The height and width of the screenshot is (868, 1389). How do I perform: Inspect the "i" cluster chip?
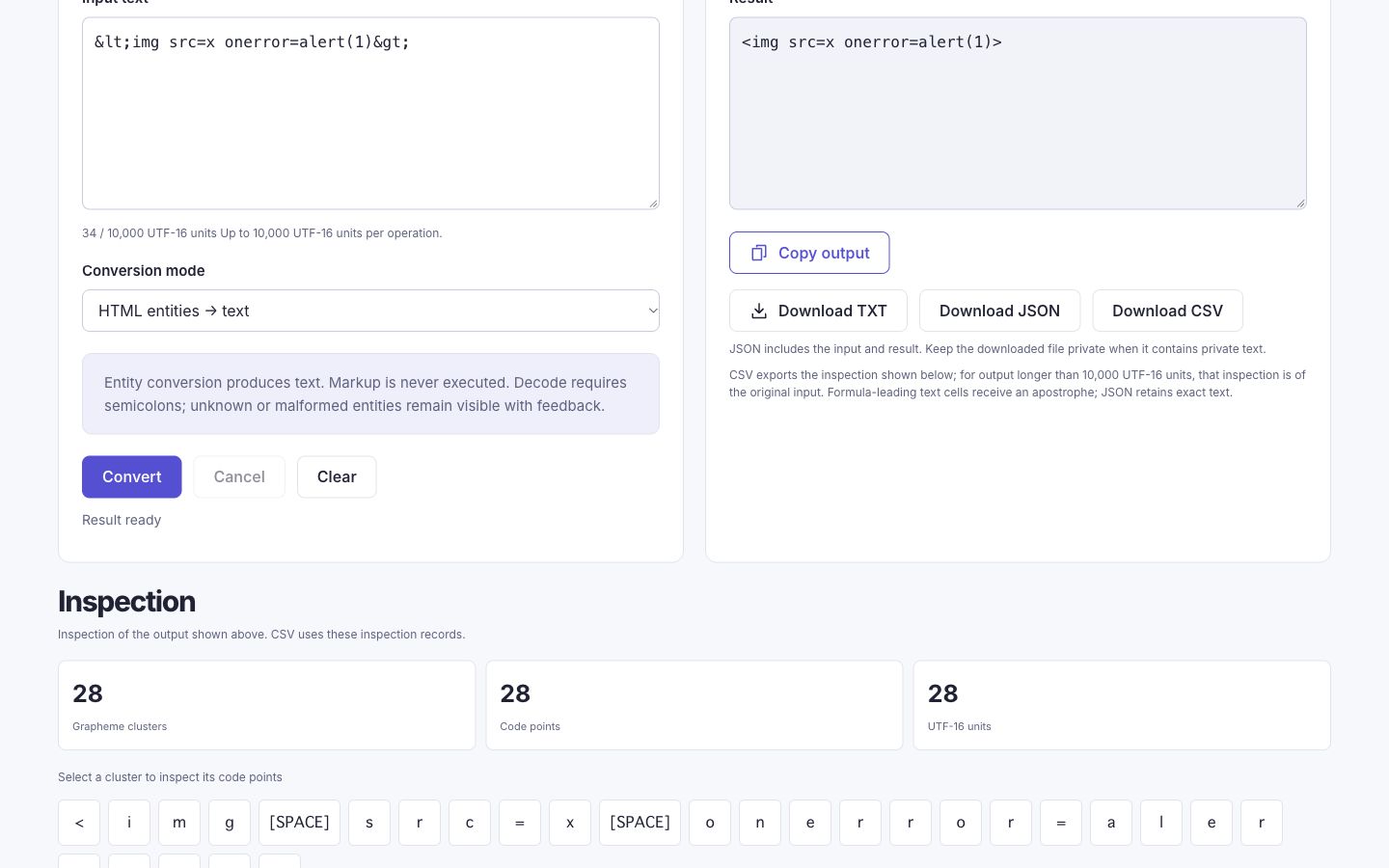(129, 823)
